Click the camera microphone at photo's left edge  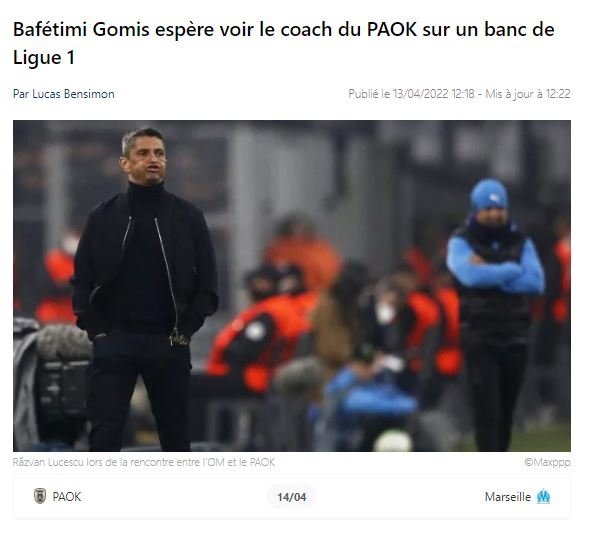[x=63, y=342]
